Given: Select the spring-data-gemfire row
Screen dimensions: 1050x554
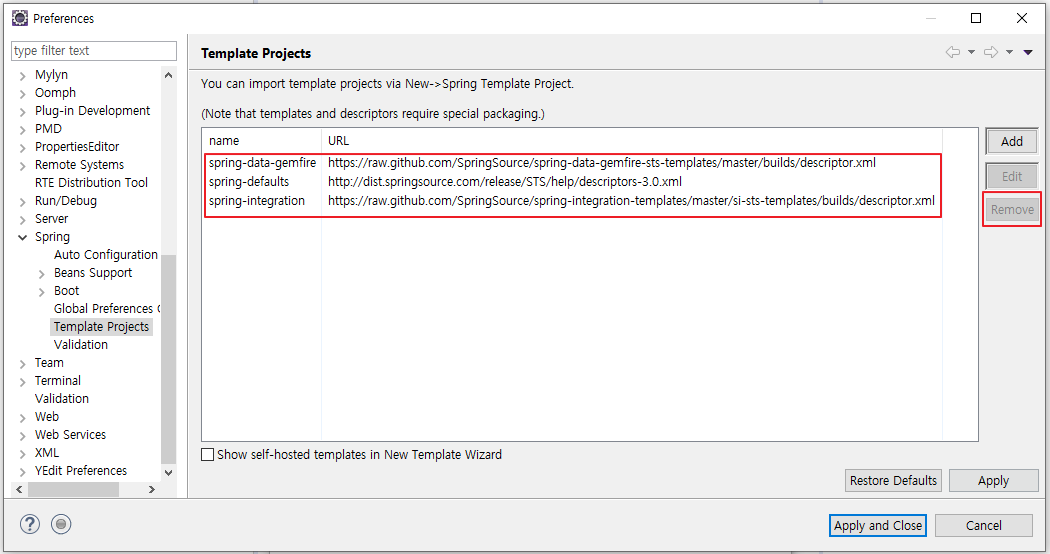Looking at the screenshot, I should click(573, 163).
